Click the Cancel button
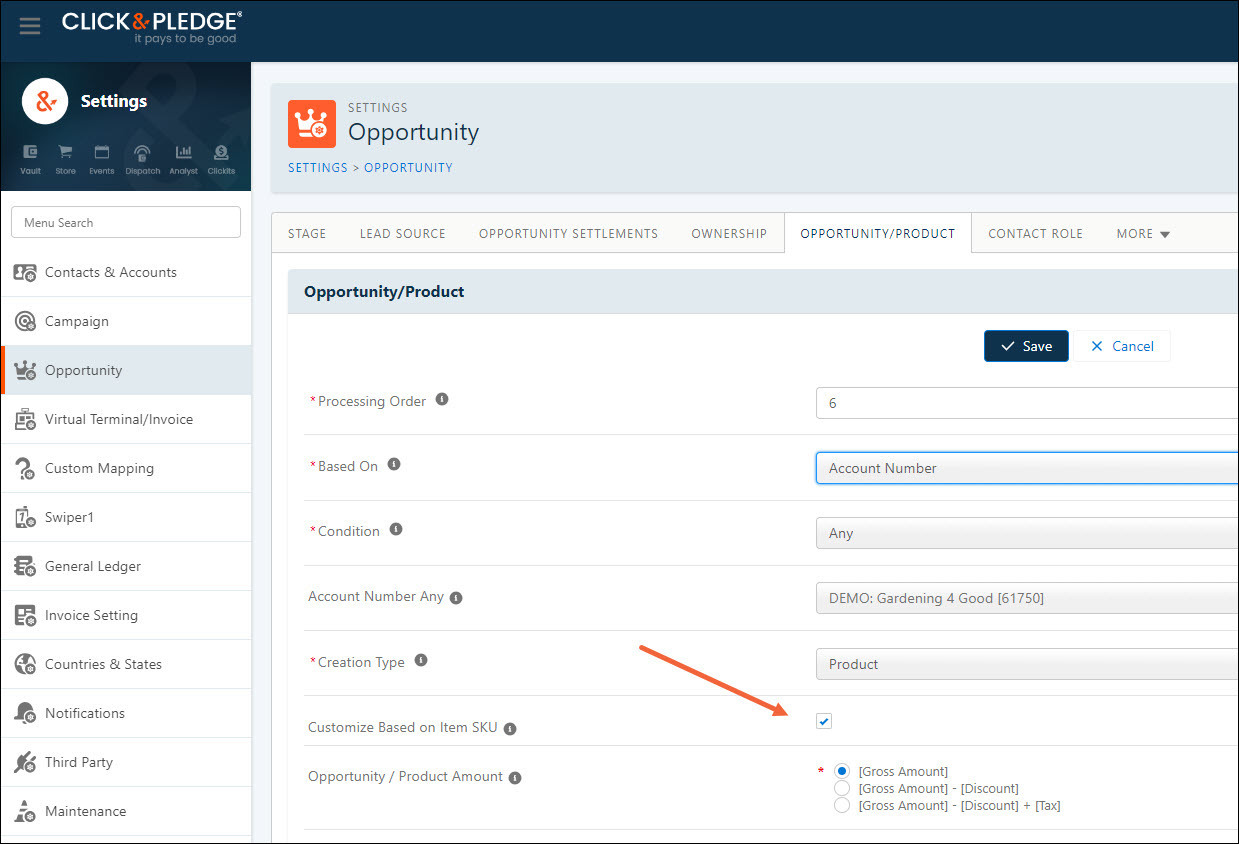The image size is (1239, 844). point(1122,346)
